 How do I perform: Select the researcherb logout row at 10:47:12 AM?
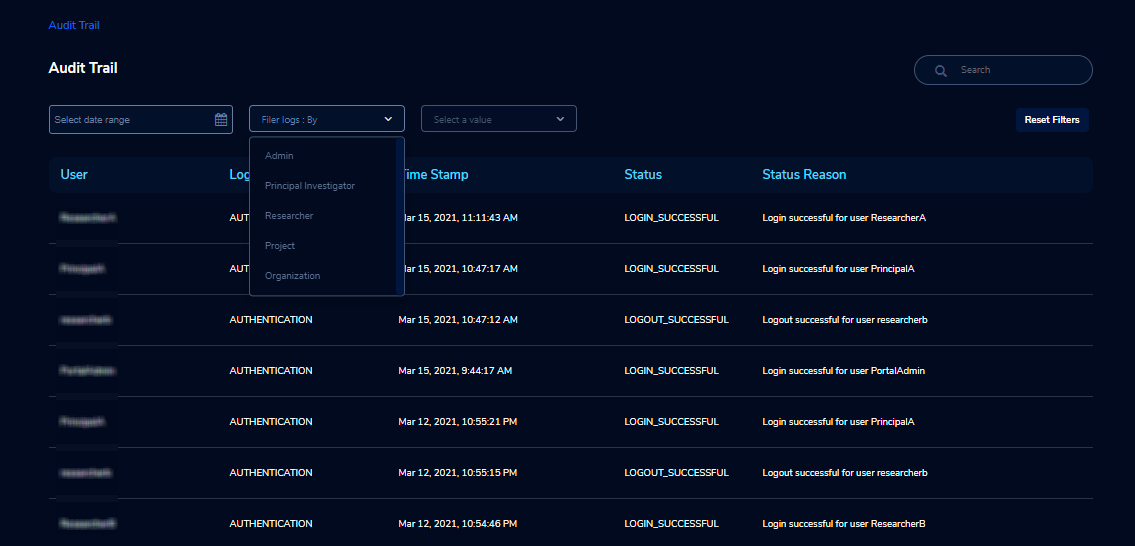[570, 320]
